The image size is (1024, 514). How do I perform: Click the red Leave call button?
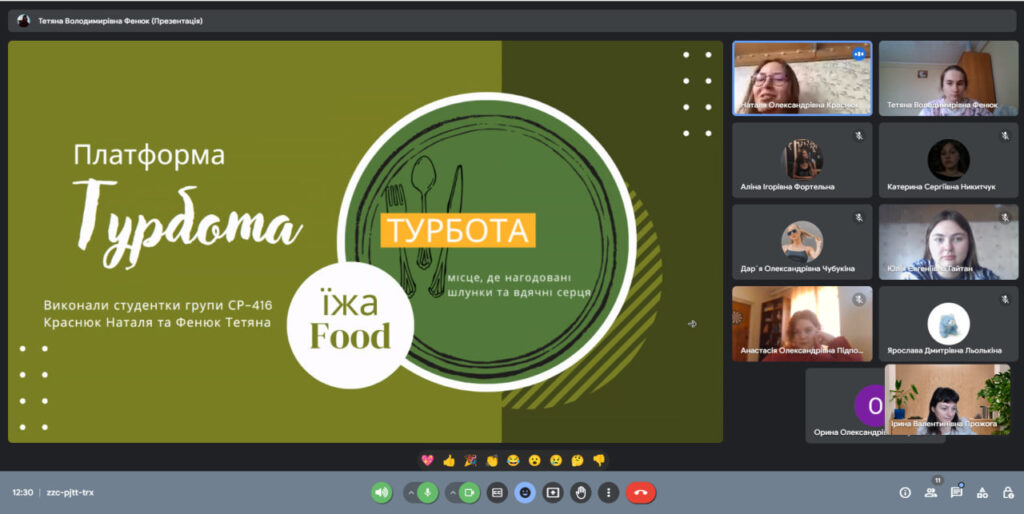point(641,492)
